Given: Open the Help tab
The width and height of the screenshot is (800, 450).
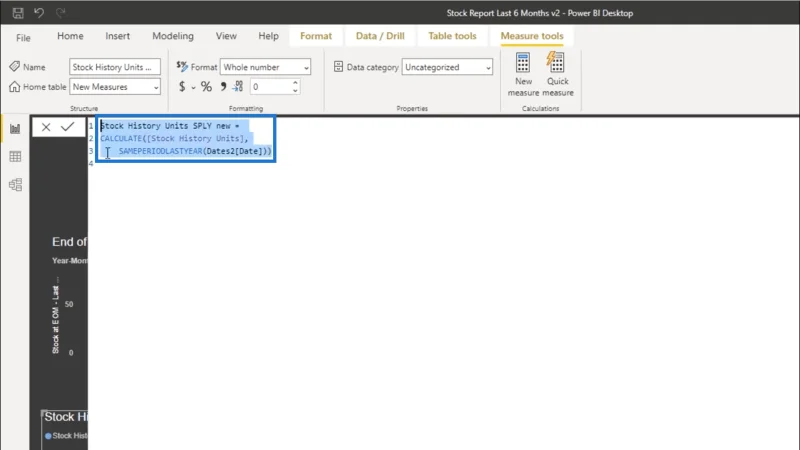Looking at the screenshot, I should [x=268, y=36].
